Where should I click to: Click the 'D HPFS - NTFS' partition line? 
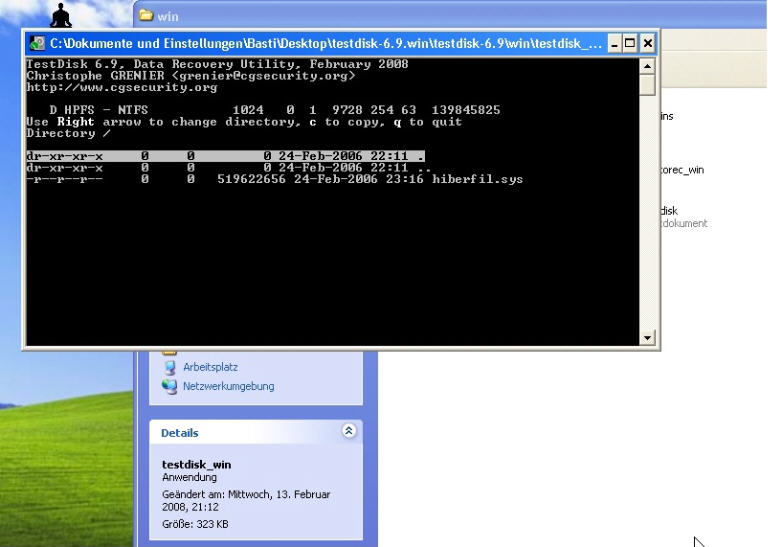[275, 110]
